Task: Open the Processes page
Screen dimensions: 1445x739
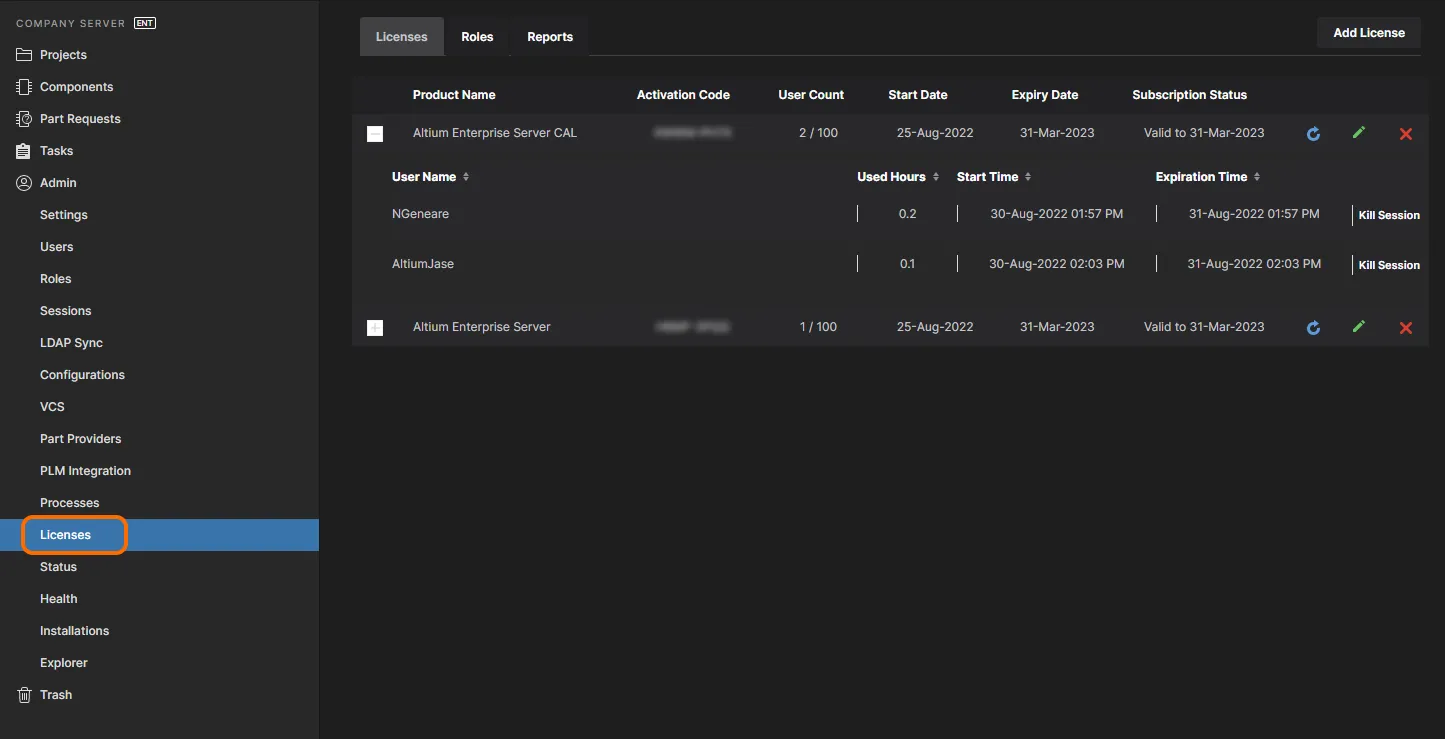Action: coord(70,503)
